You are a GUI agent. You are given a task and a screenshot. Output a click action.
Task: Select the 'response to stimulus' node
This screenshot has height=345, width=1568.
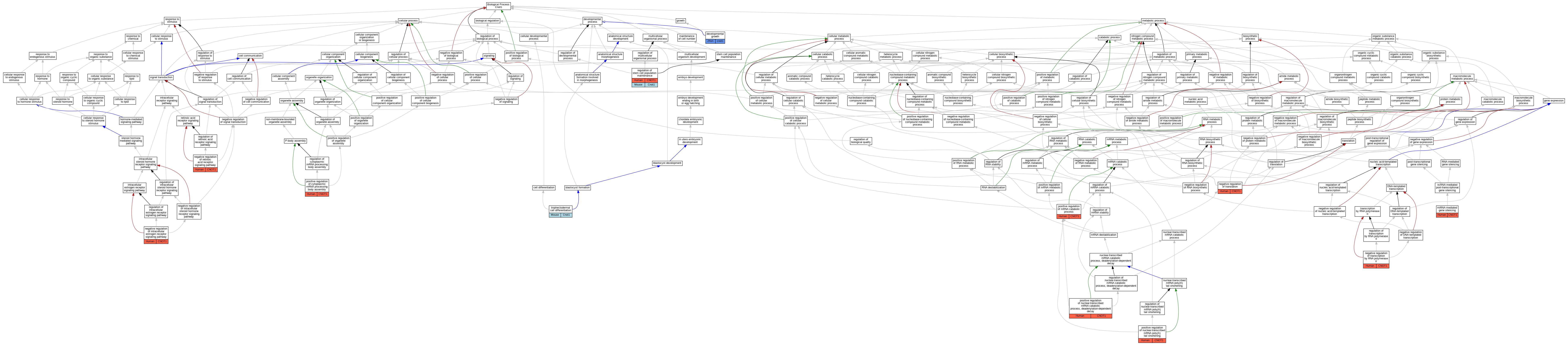click(172, 21)
